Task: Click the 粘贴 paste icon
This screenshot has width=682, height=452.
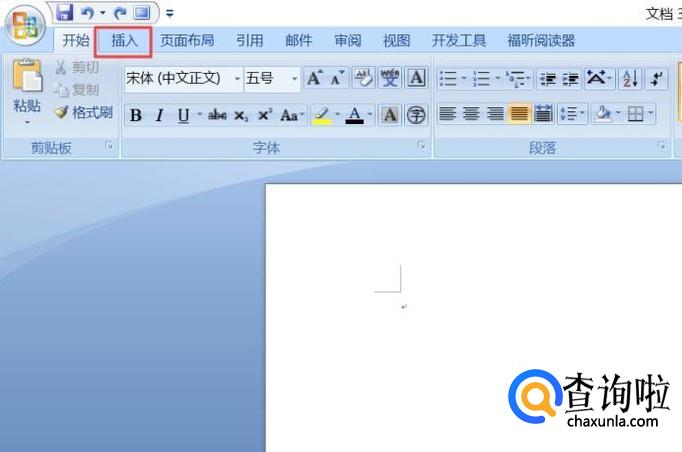Action: coord(27,75)
